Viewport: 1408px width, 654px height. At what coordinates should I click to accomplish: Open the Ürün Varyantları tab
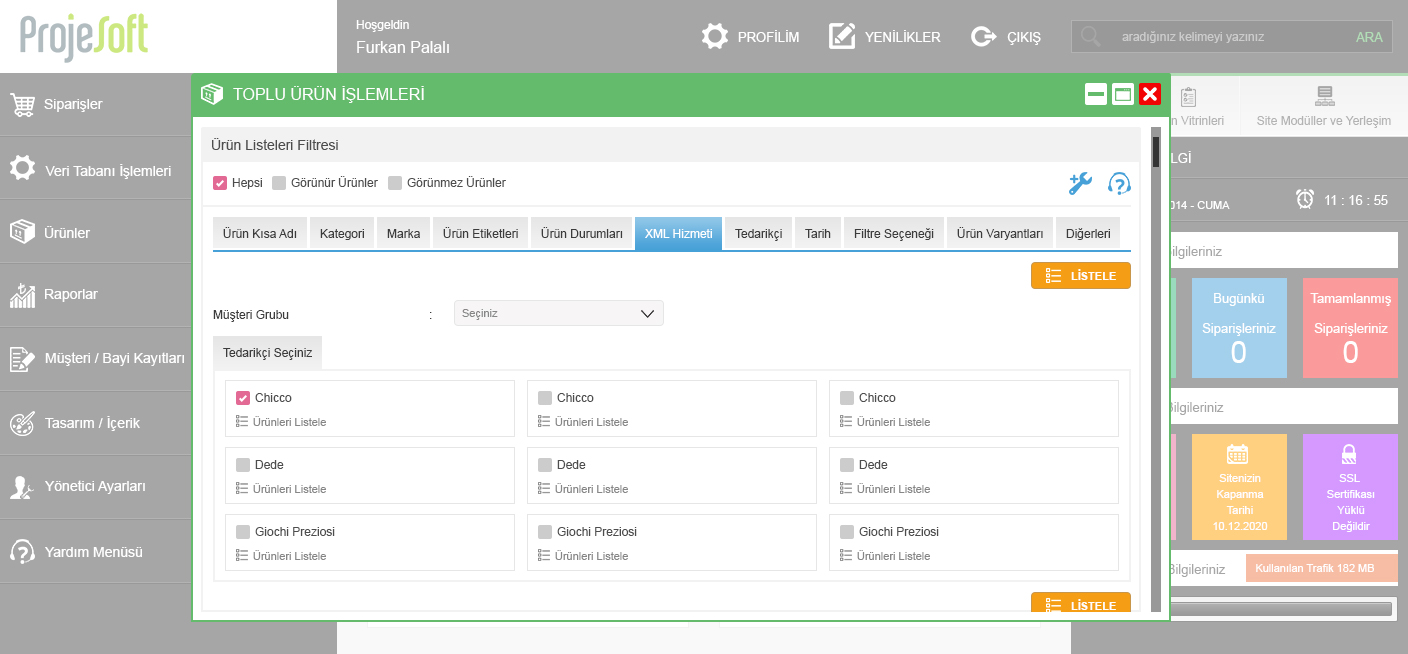[x=999, y=234]
